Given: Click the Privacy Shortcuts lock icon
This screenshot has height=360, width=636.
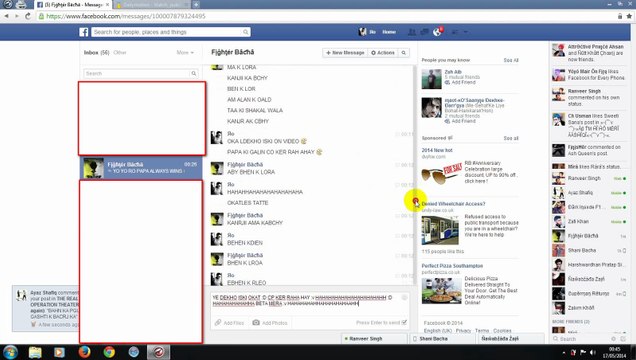Looking at the screenshot, I should point(455,32).
